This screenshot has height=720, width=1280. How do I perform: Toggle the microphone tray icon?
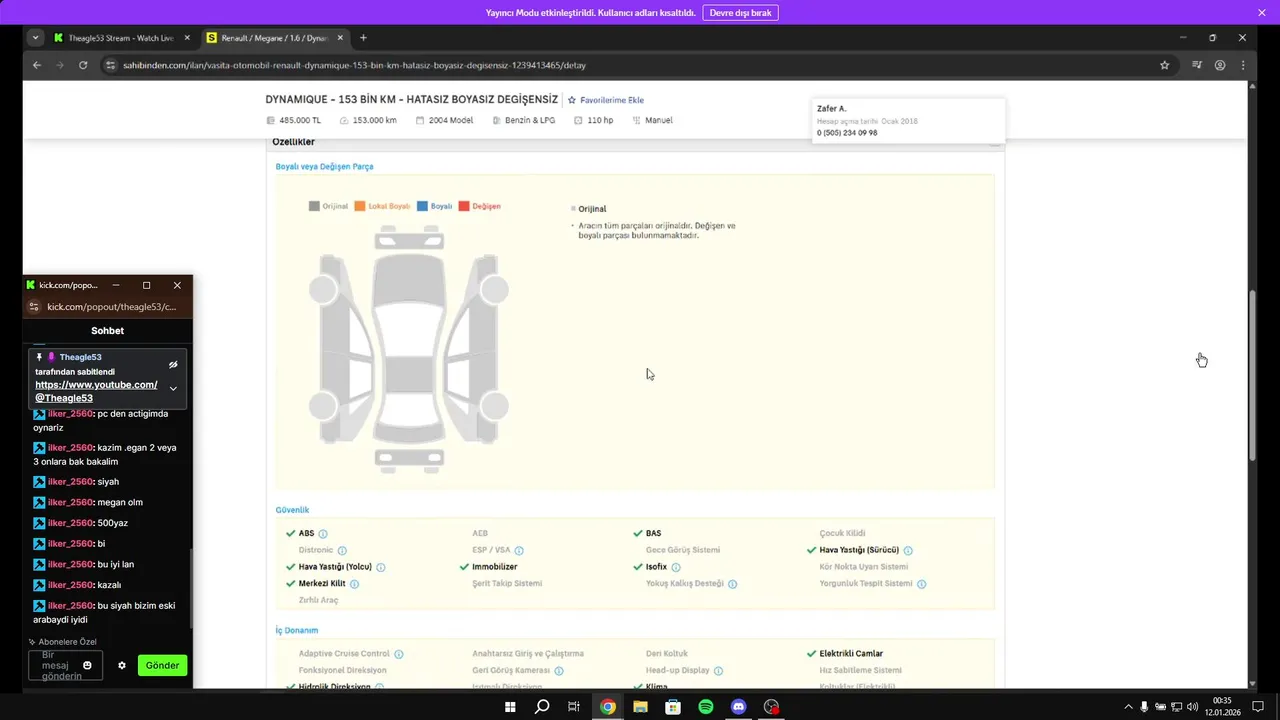[1144, 707]
